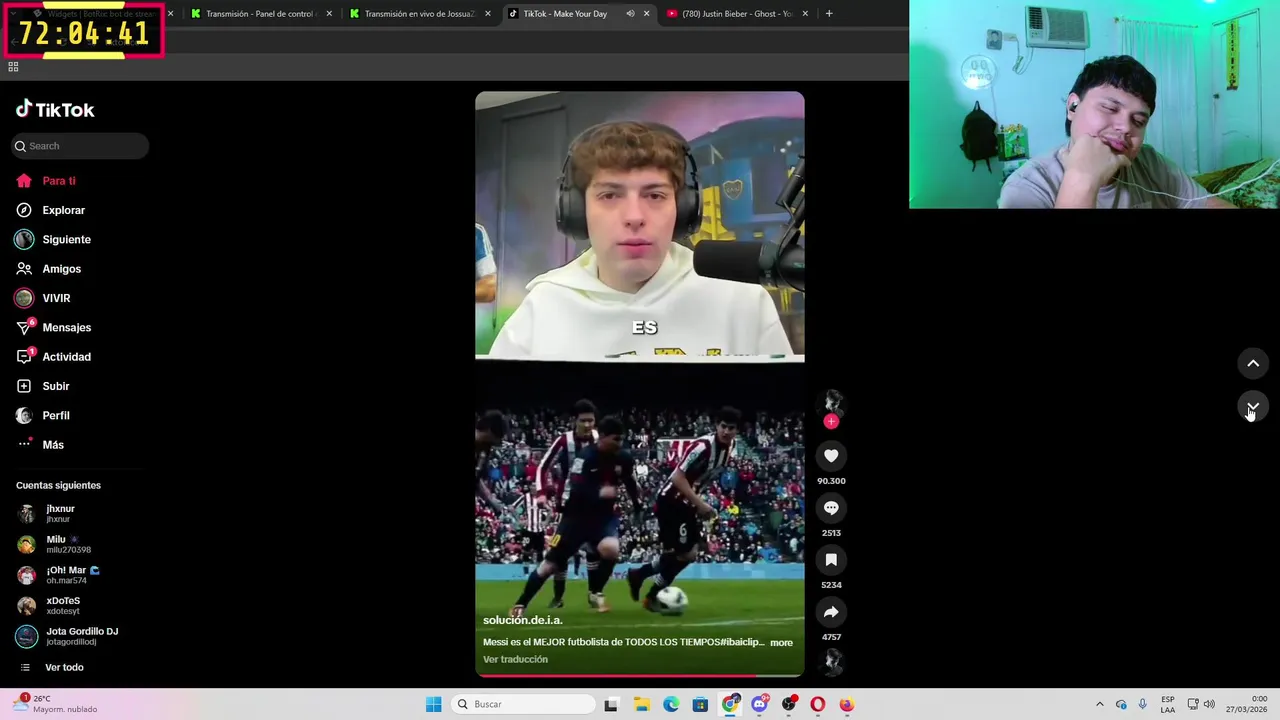Open the spinning sound disc icon
1280x720 pixels.
pos(831,662)
